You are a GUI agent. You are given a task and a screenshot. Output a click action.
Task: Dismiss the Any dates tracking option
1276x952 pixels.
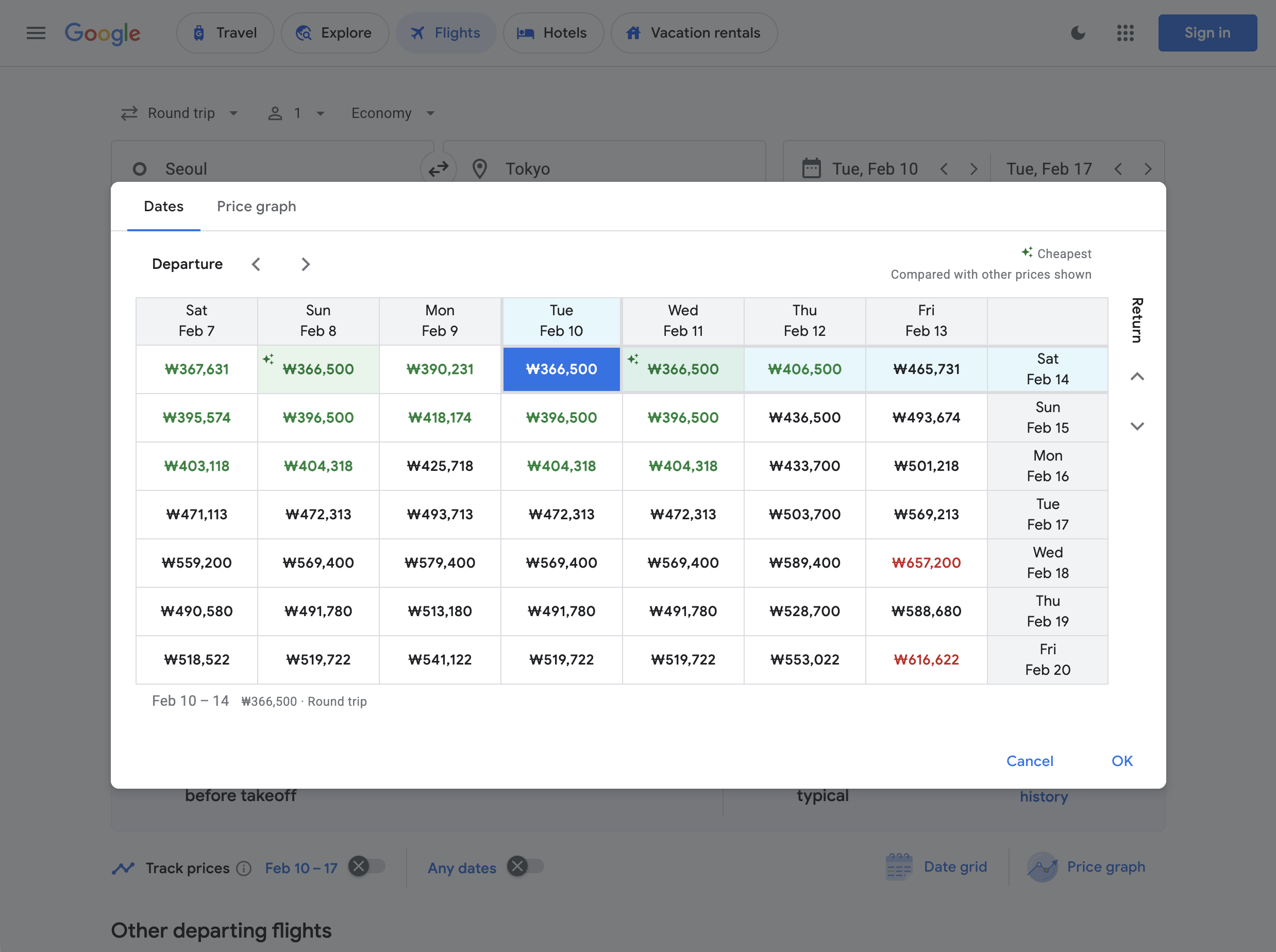pyautogui.click(x=517, y=866)
